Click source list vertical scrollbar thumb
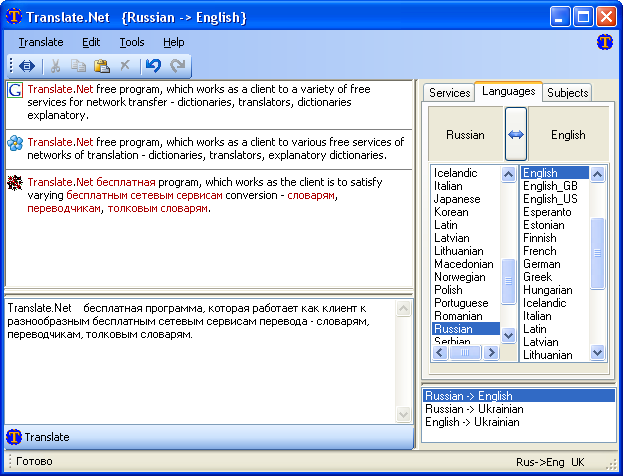Viewport: 623px width, 476px height. 508,281
